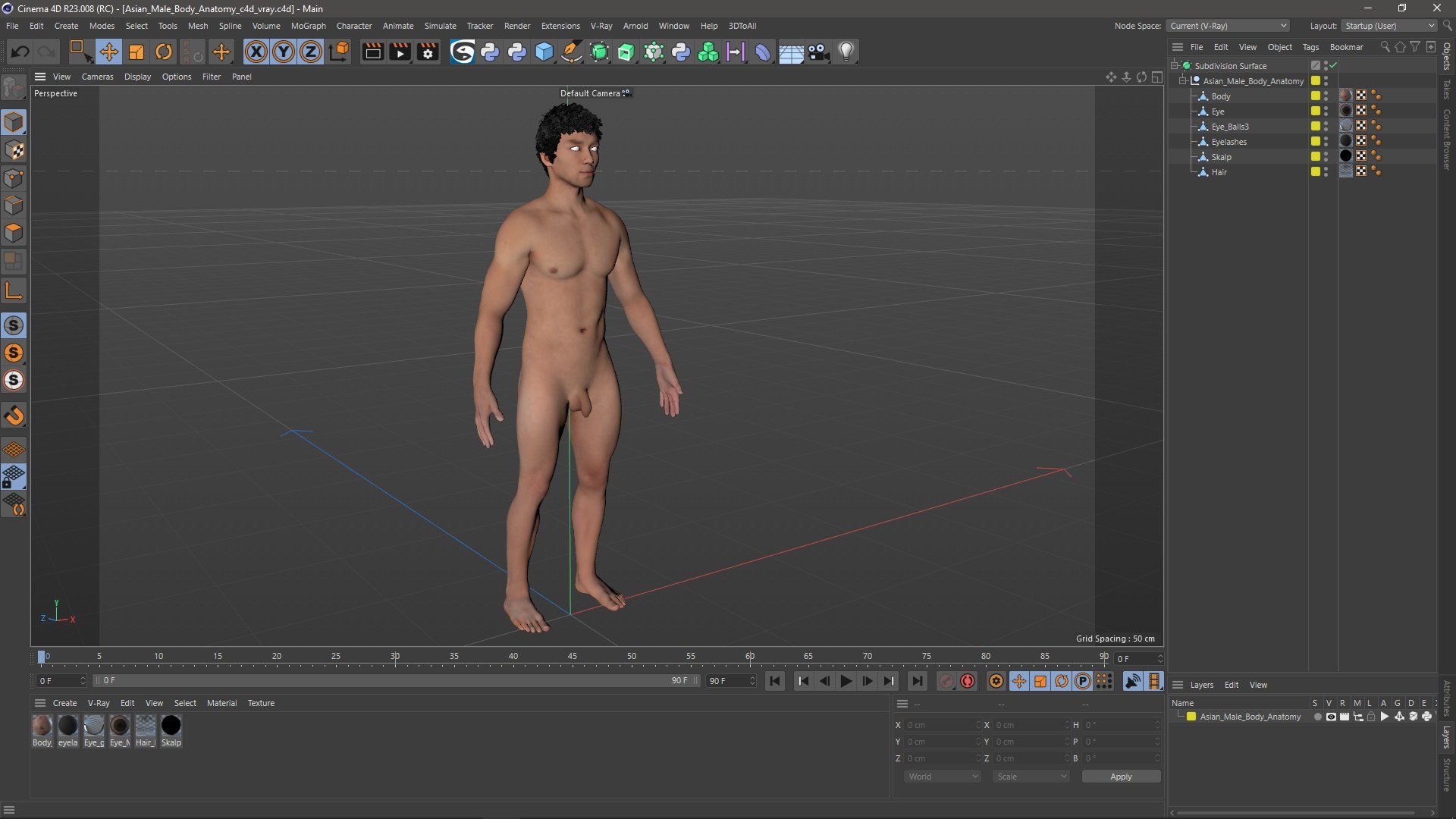Open Edit Render Settings icon

pos(428,52)
